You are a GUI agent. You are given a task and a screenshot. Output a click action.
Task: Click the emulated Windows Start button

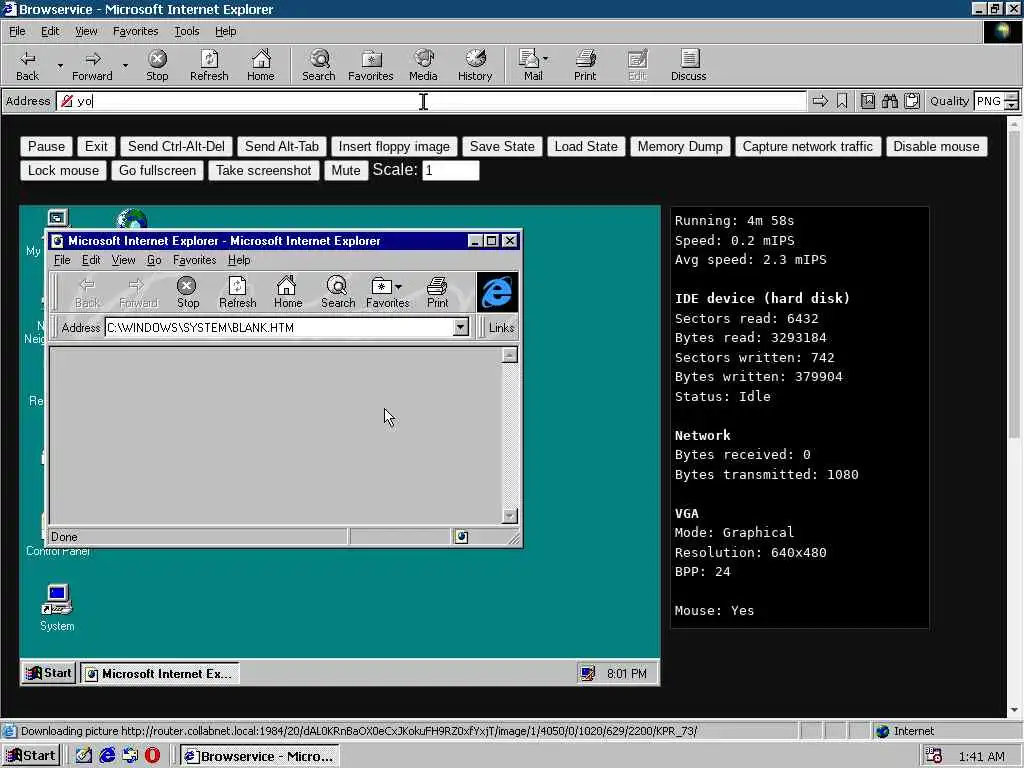48,673
